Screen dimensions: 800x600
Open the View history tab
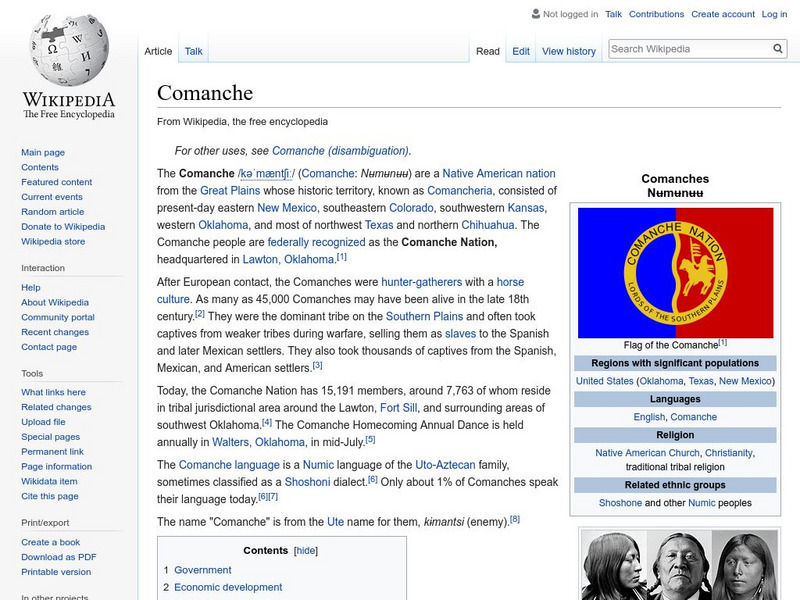coord(569,52)
